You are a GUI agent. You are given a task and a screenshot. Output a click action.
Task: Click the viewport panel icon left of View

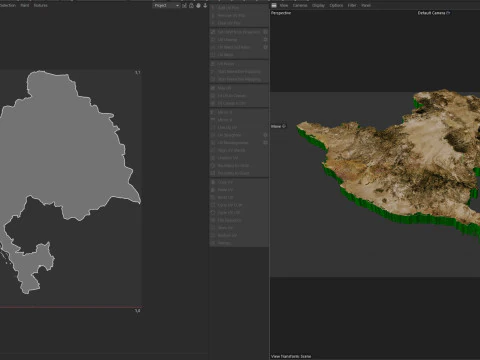pyautogui.click(x=274, y=5)
